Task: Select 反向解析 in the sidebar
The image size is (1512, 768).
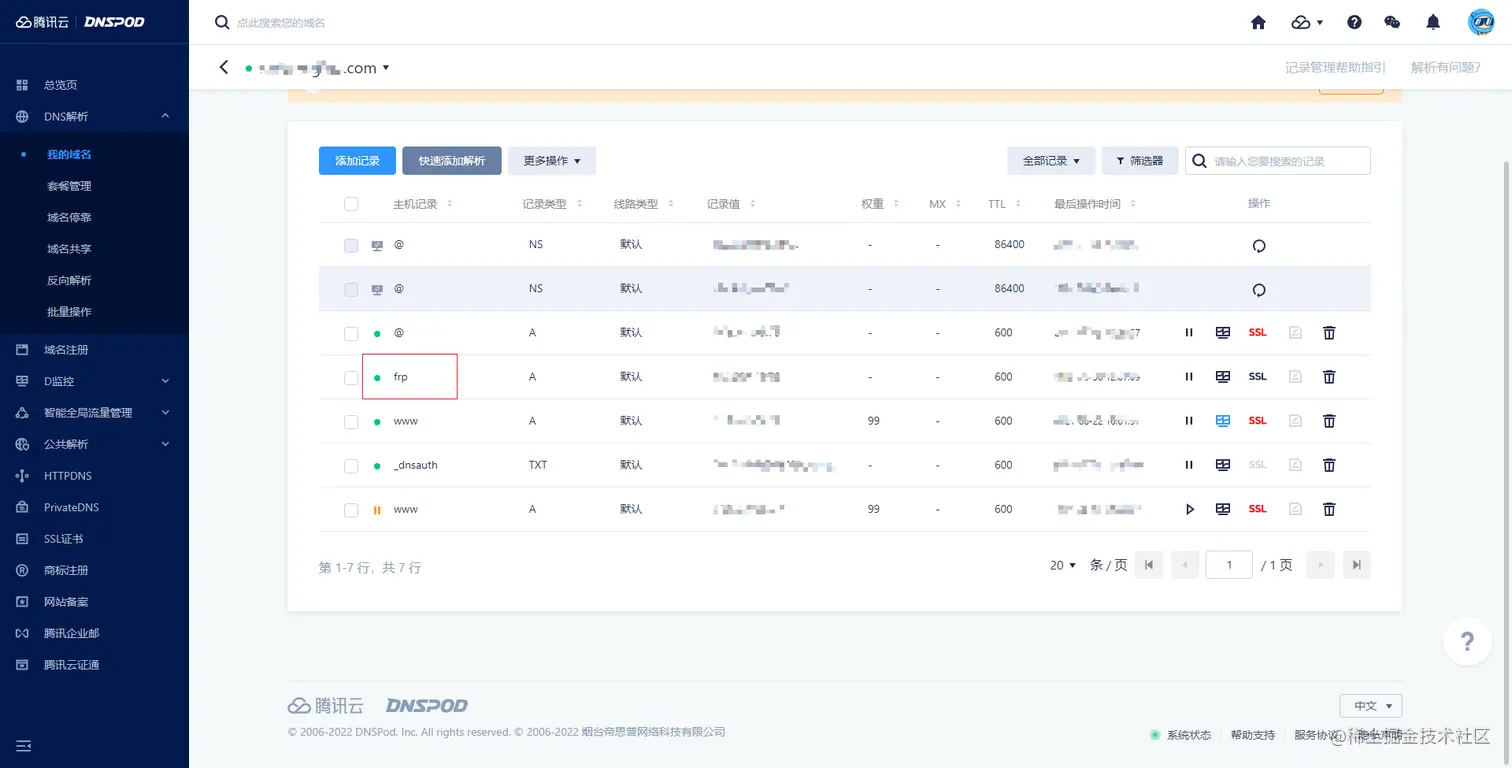Action: pyautogui.click(x=69, y=281)
